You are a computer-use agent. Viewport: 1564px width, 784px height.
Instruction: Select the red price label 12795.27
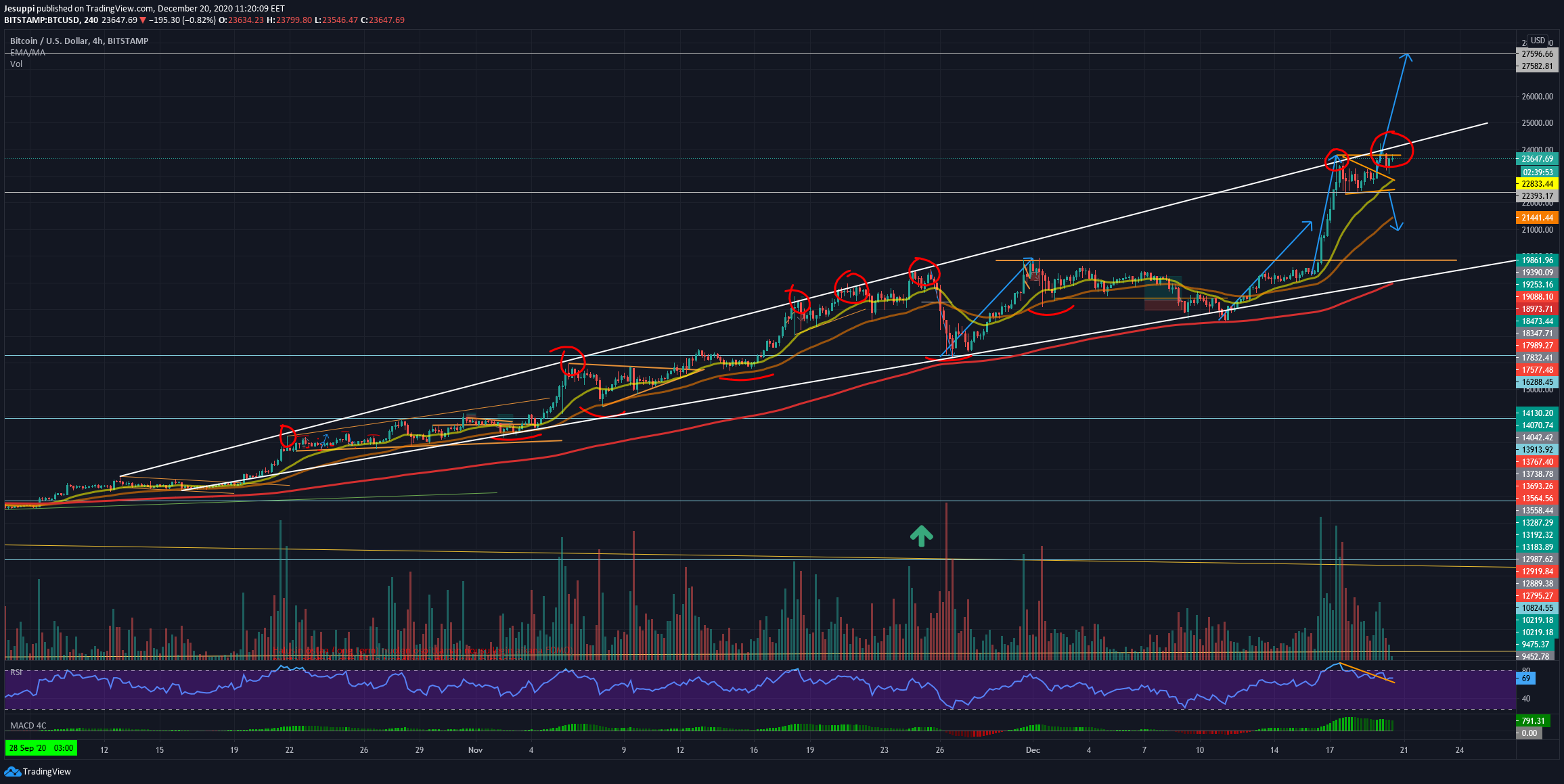1537,596
